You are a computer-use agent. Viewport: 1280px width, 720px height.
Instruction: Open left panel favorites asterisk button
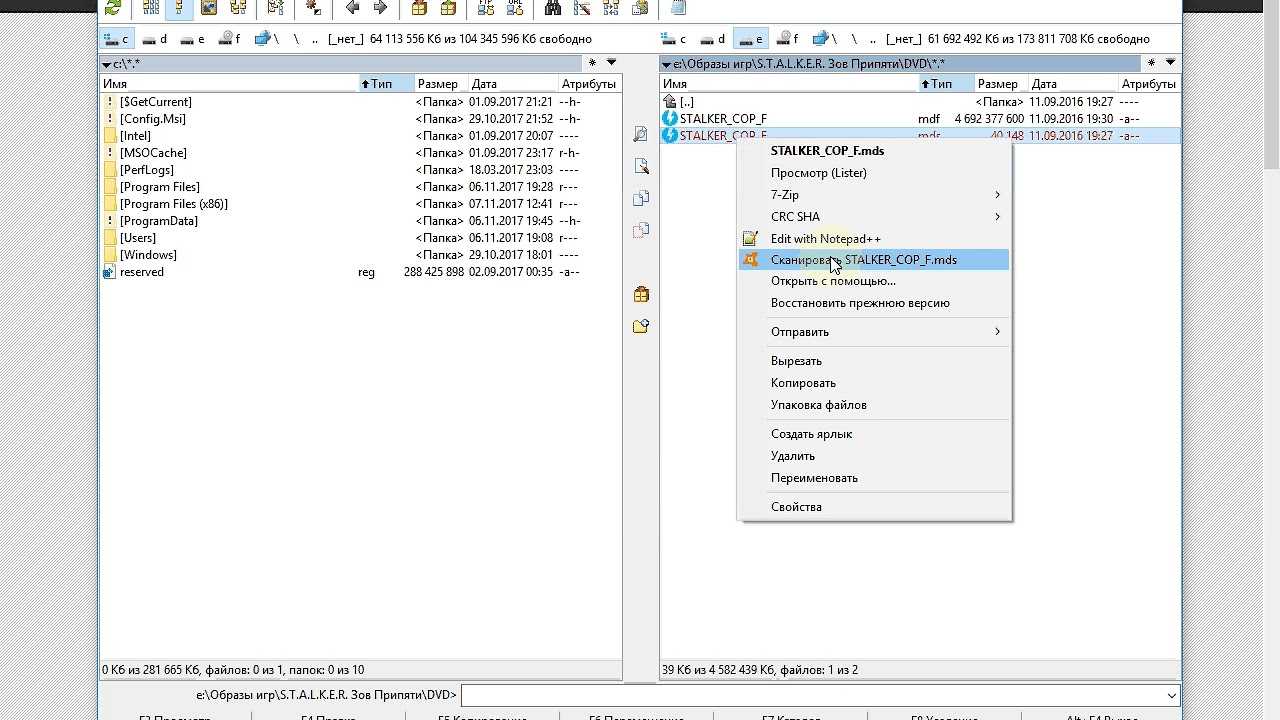[x=592, y=63]
